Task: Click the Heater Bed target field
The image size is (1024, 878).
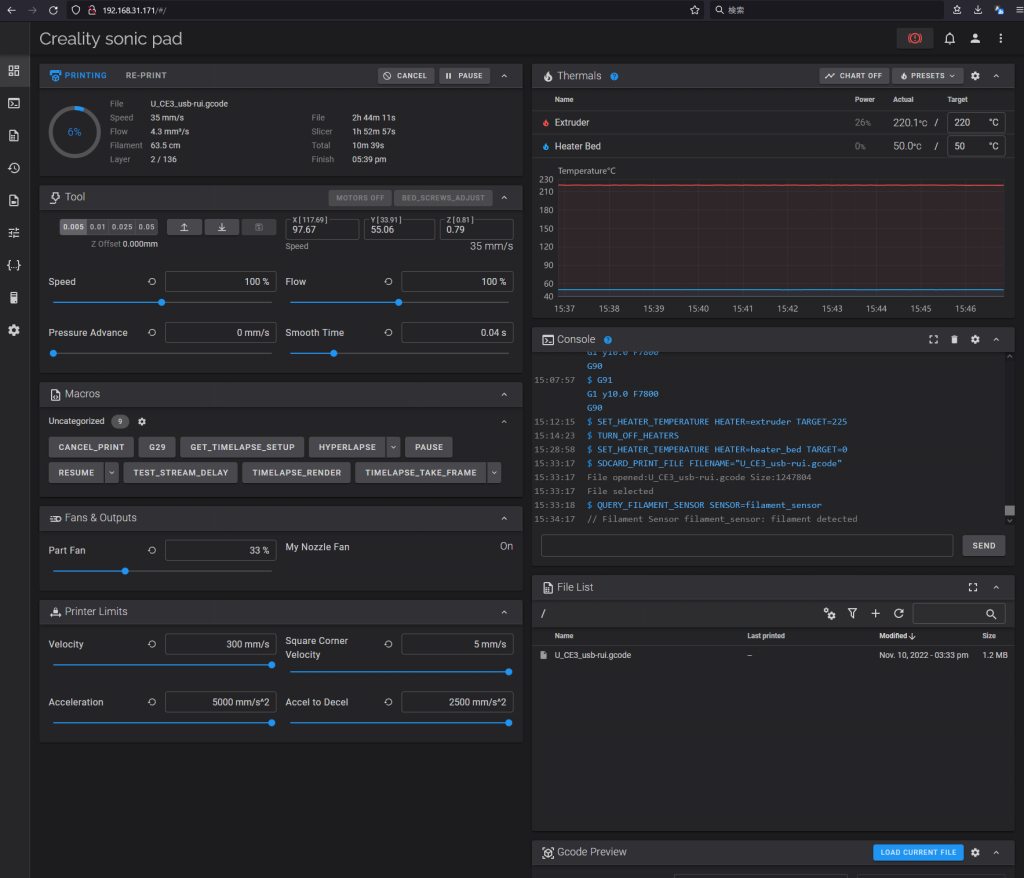Action: click(x=977, y=146)
